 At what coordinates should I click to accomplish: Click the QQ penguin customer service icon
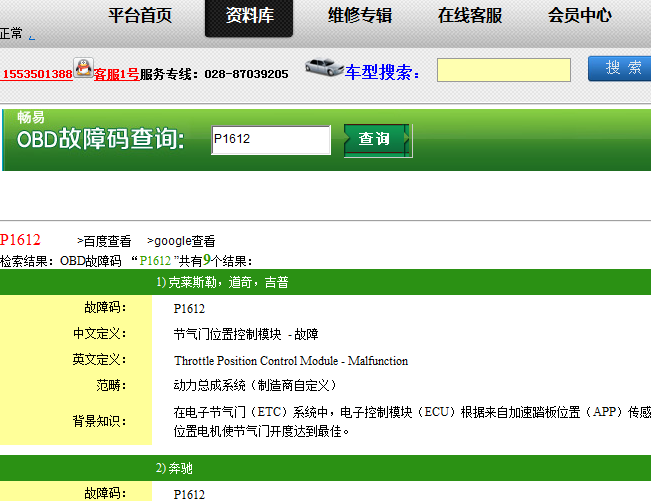pyautogui.click(x=83, y=69)
